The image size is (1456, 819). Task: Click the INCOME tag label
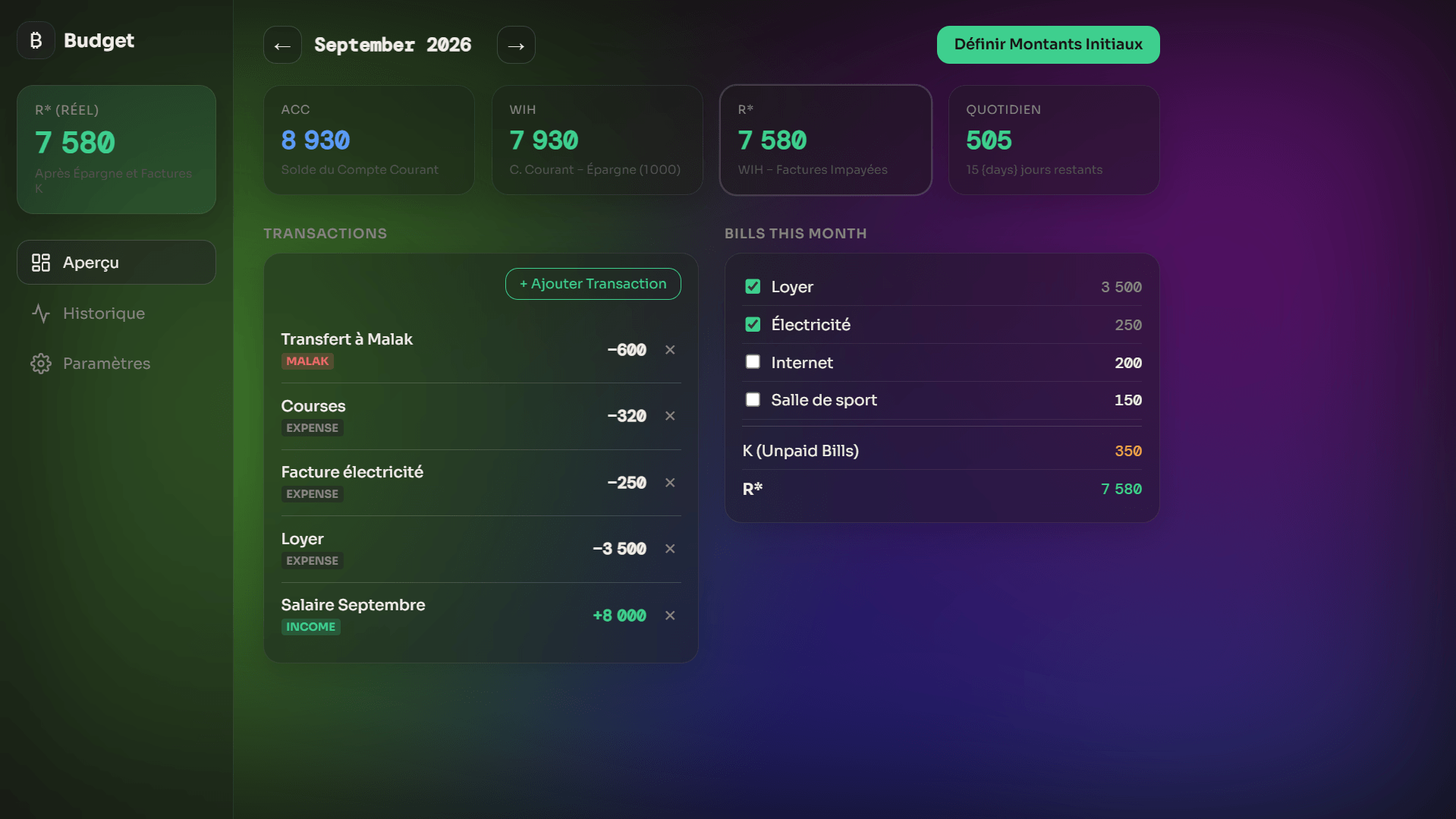click(310, 627)
